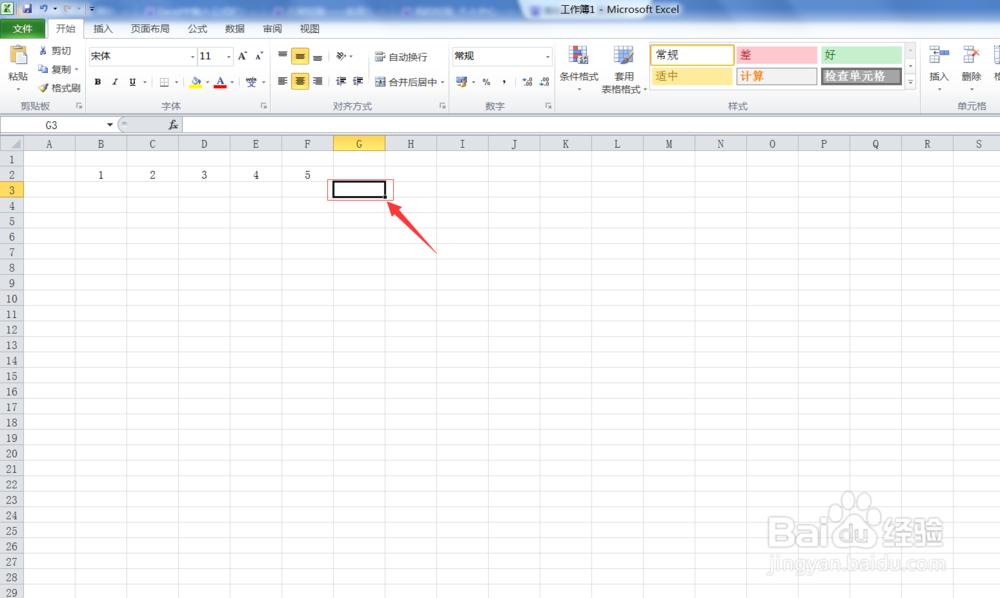
Task: Switch to the Insert (插入) ribbon tab
Action: [103, 29]
